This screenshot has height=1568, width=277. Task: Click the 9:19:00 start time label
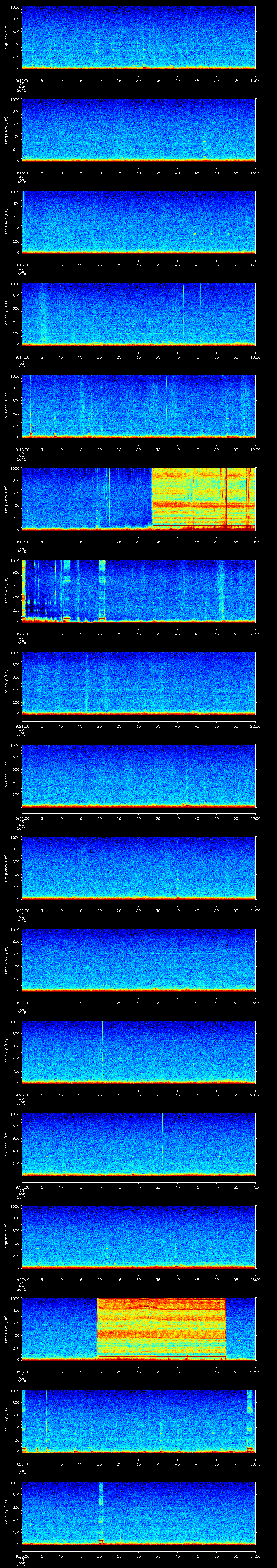[x=22, y=542]
